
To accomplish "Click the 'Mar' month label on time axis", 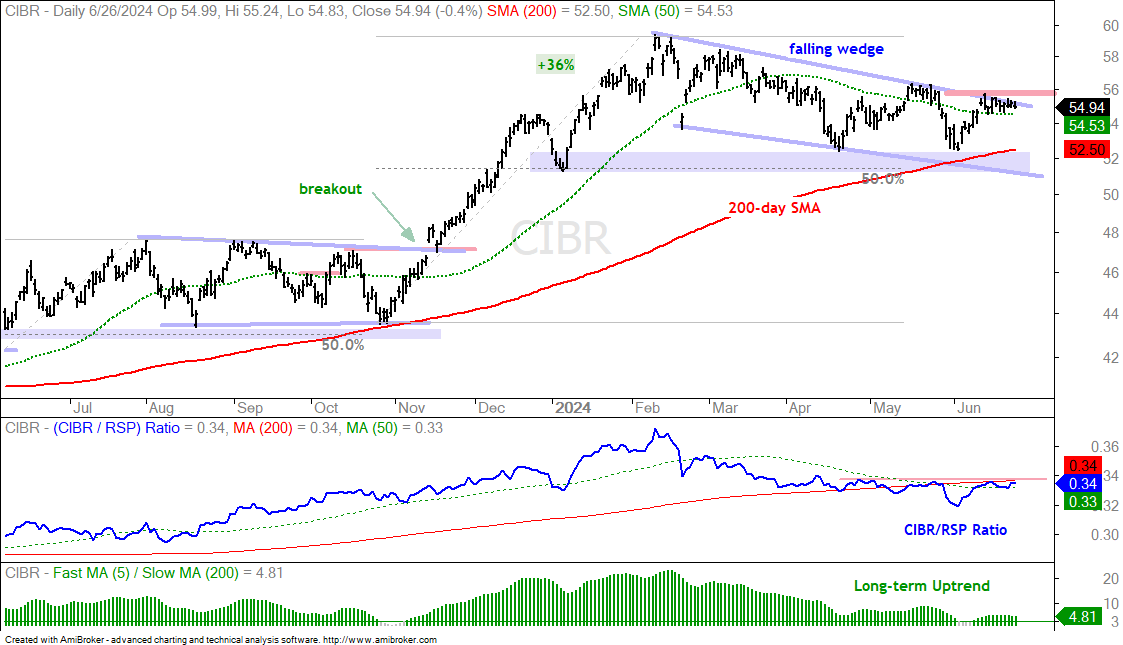I will point(724,408).
